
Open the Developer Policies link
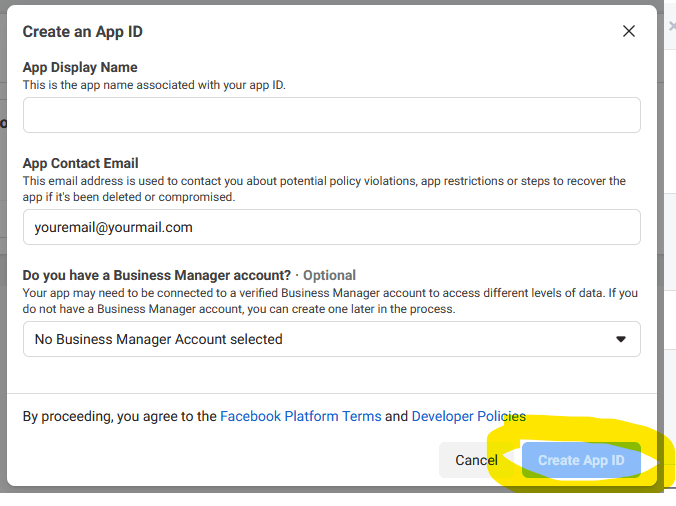[x=469, y=416]
